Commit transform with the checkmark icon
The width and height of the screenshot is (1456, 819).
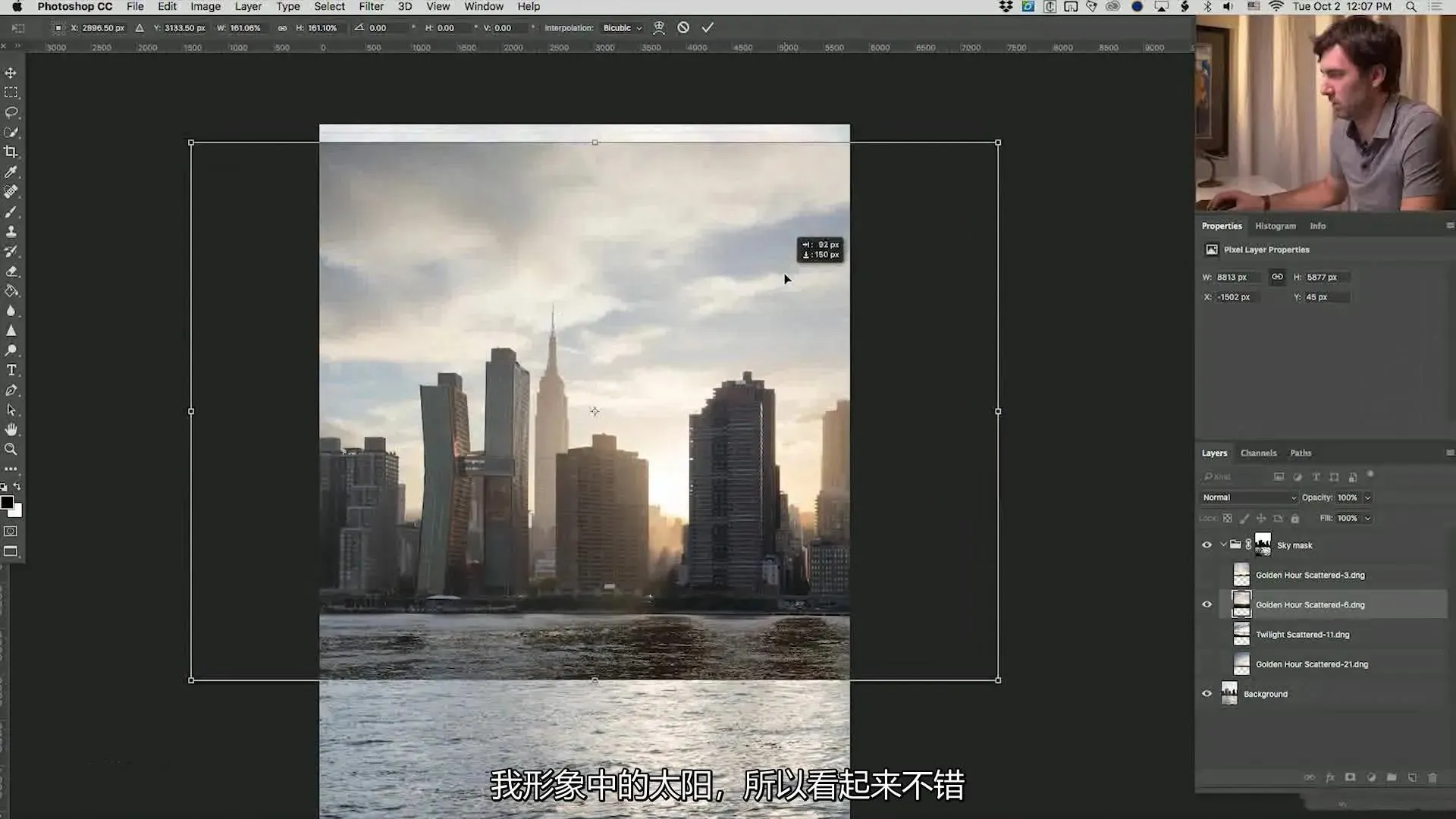[708, 27]
